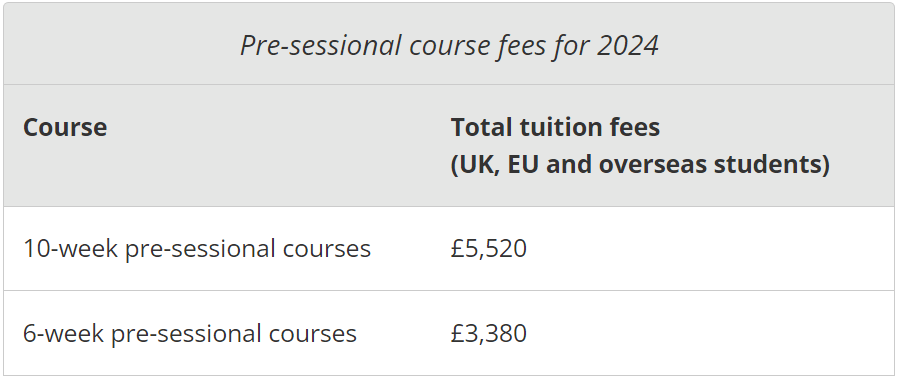Click 10-week at start of first row
Image resolution: width=901 pixels, height=381 pixels.
[x=70, y=249]
